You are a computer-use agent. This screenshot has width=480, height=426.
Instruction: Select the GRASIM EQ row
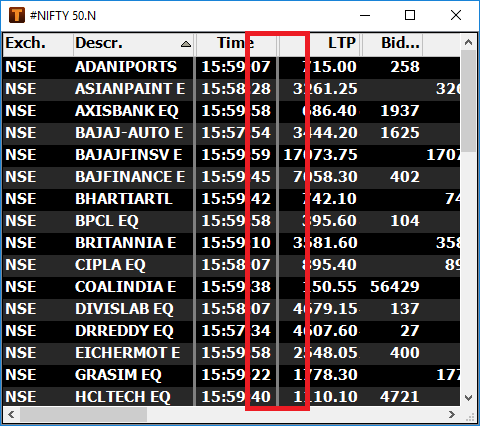click(232, 375)
